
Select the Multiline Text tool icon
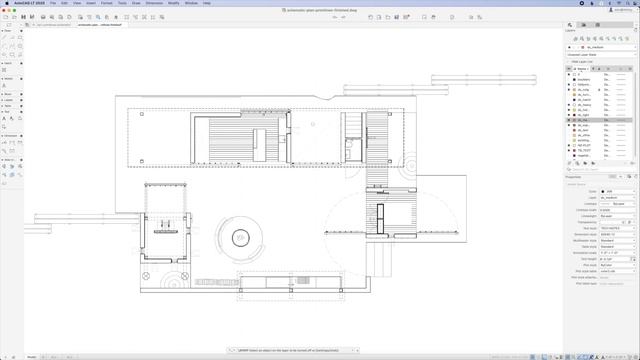click(4, 118)
